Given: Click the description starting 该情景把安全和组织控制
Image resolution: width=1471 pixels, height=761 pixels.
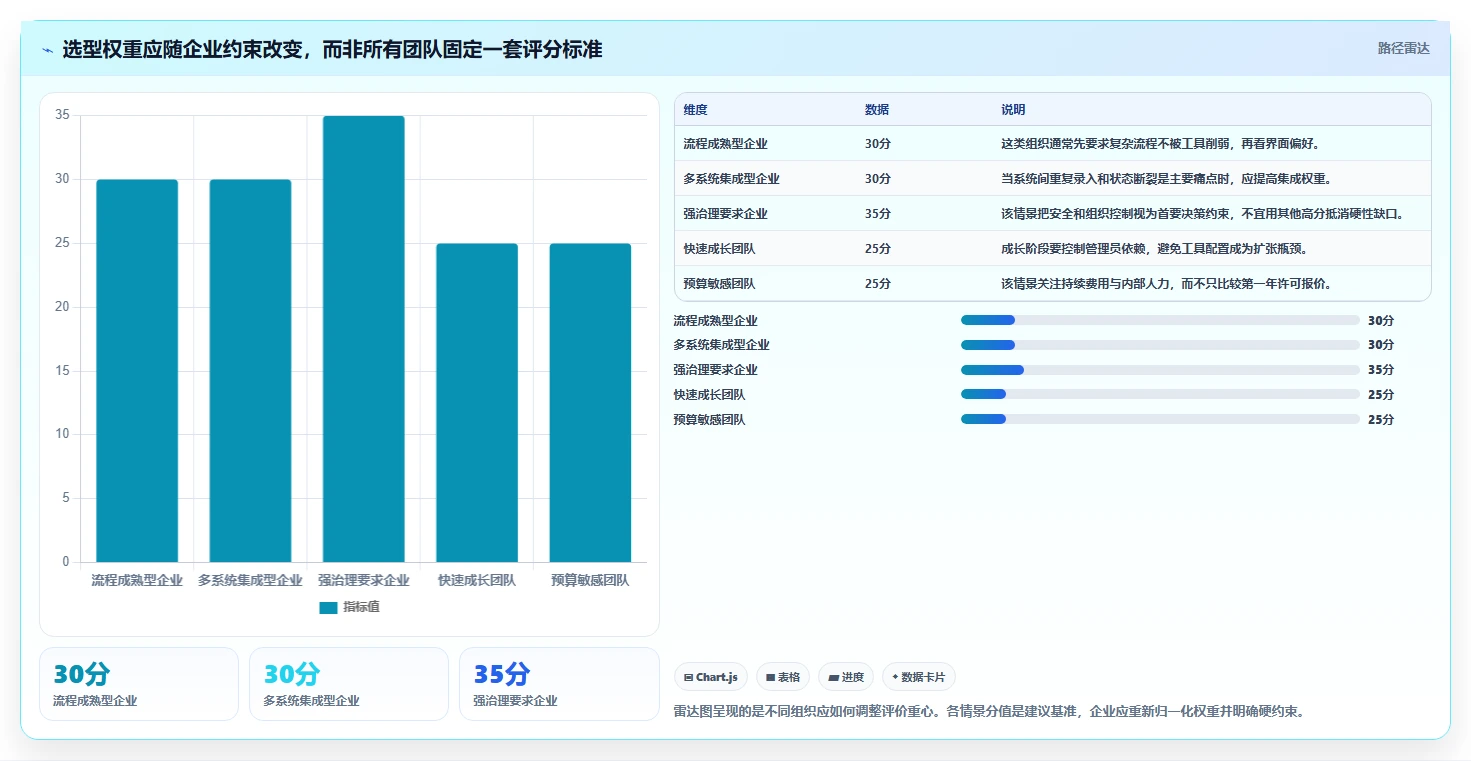Looking at the screenshot, I should [x=1203, y=214].
